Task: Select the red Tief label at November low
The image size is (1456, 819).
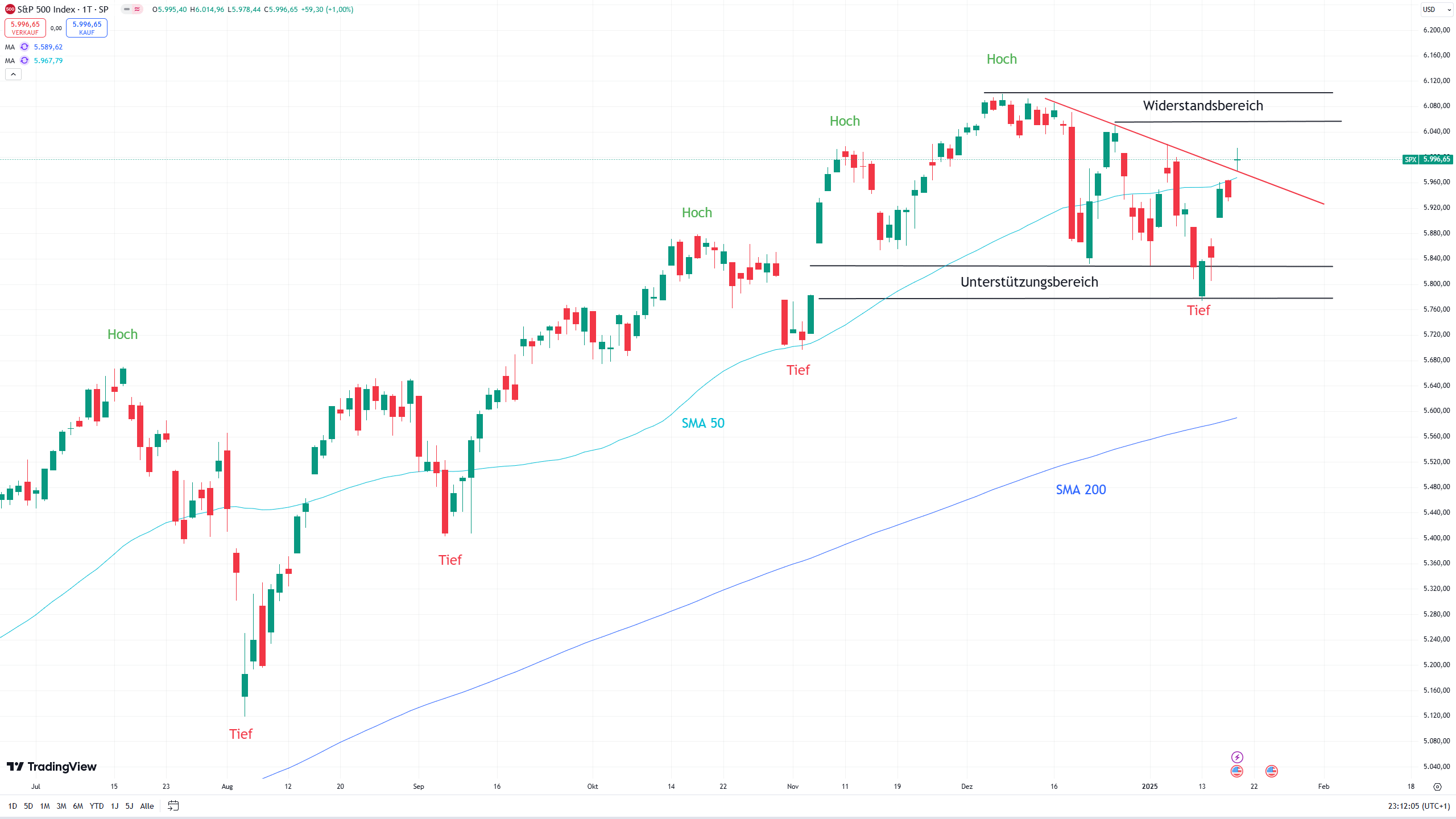Action: pos(798,370)
